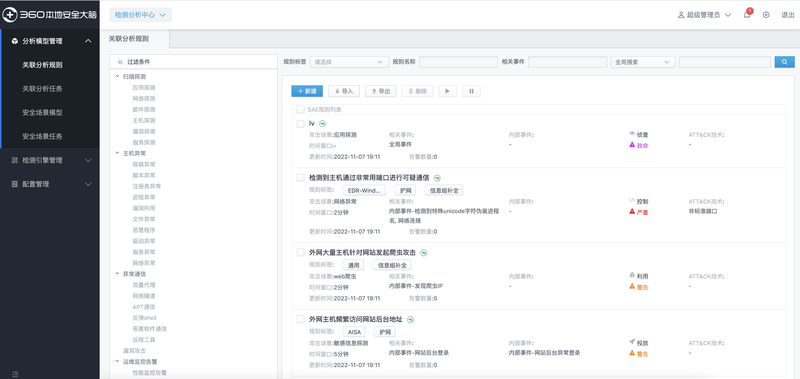
Task: Collapse the 主机异常 tree node
Action: (118, 153)
